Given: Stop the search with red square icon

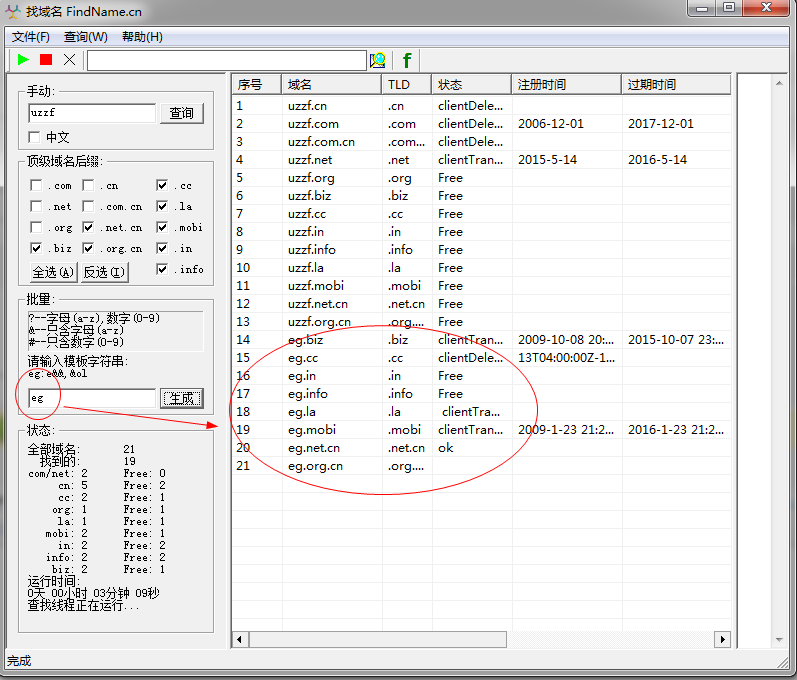Looking at the screenshot, I should pos(46,60).
